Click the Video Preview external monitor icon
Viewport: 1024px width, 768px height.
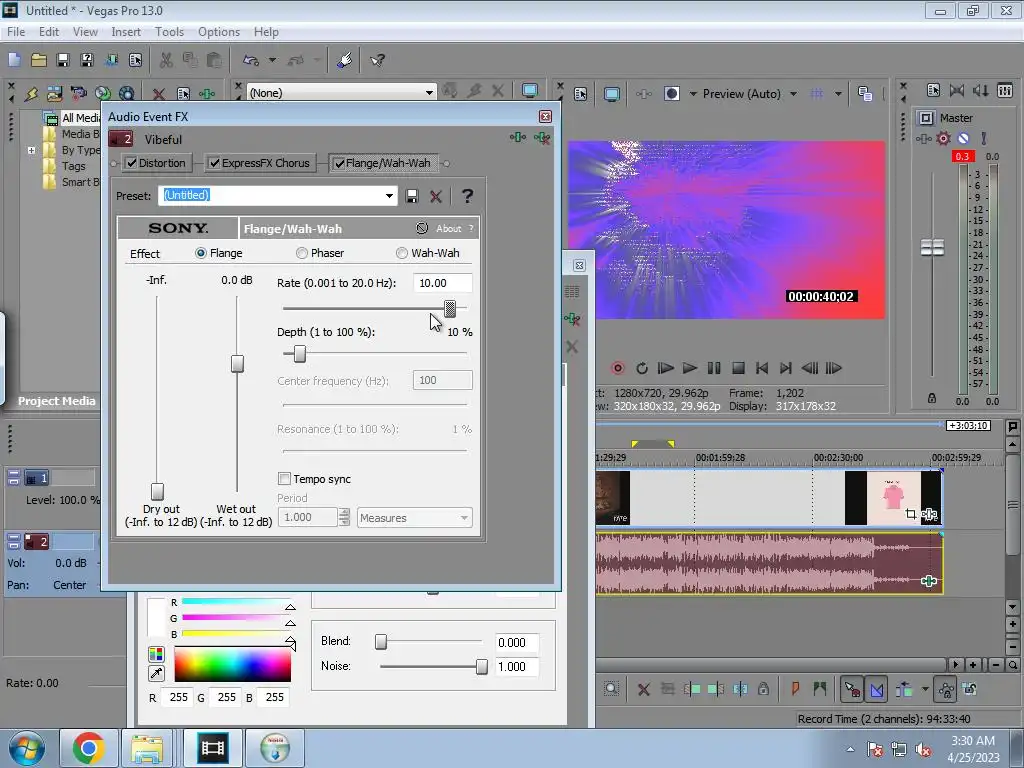click(612, 93)
